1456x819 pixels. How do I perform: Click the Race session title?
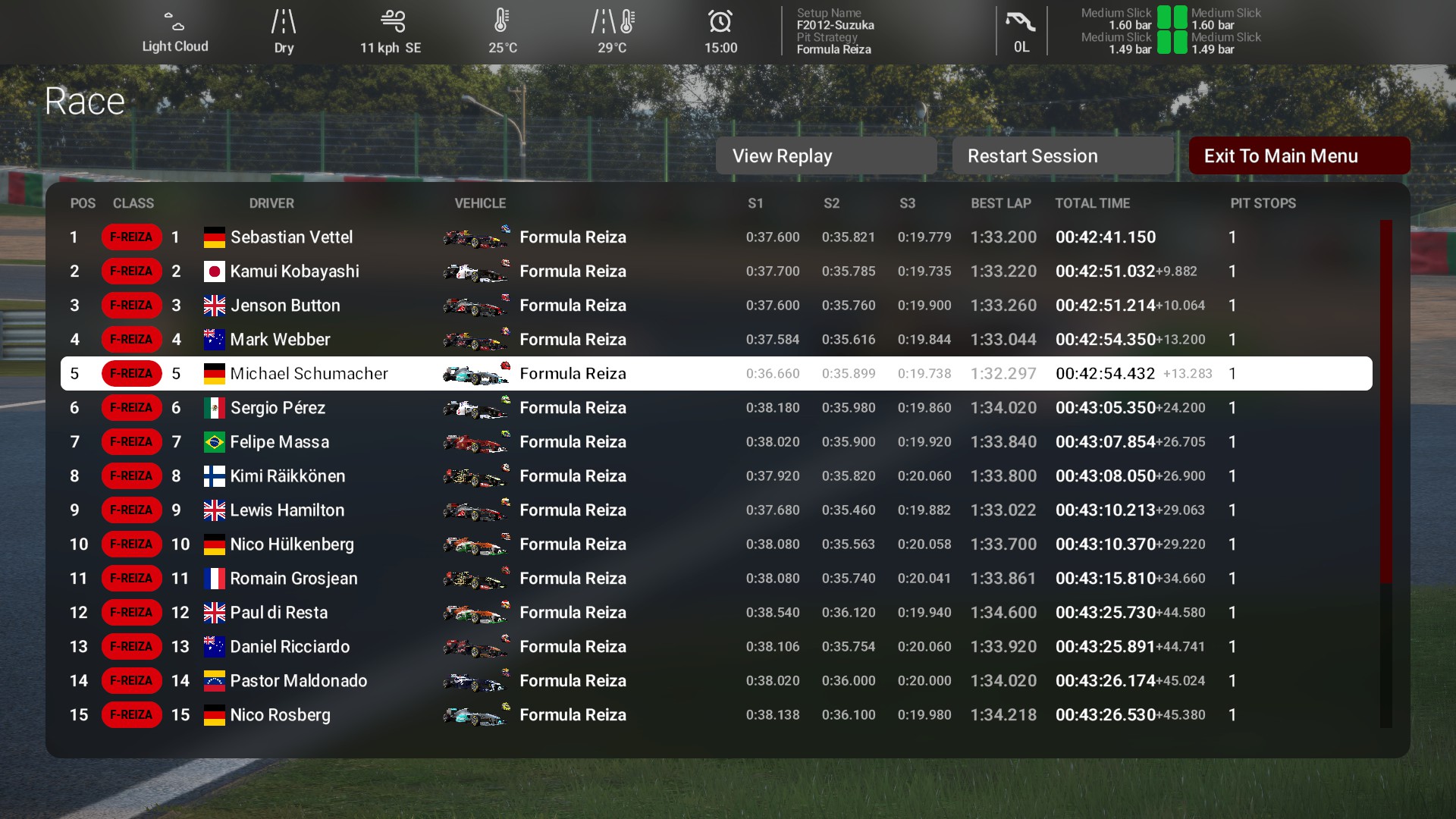[85, 102]
